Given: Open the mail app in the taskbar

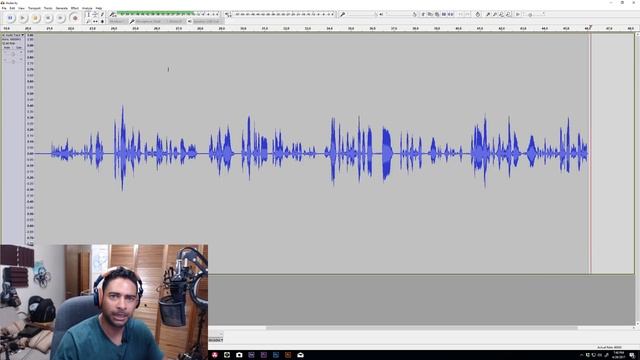Looking at the screenshot, I should pos(300,355).
